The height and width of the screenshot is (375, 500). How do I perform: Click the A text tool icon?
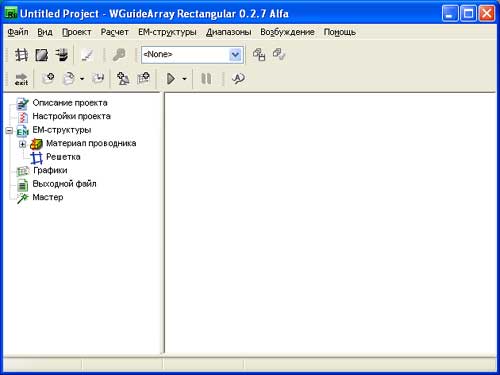(x=238, y=79)
